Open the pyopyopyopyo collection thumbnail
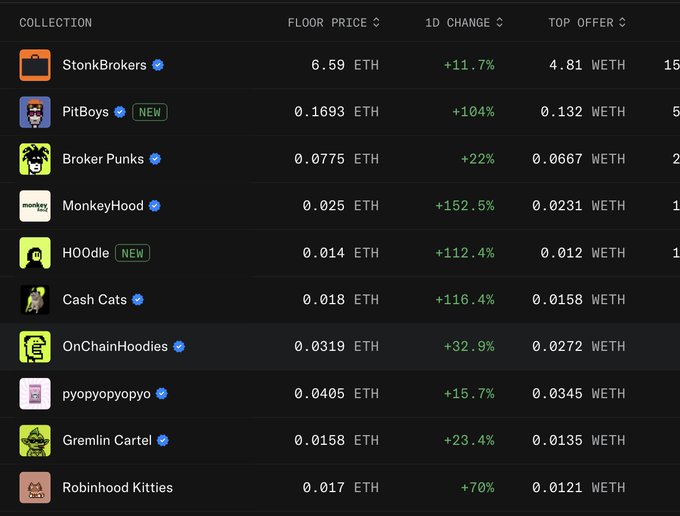This screenshot has height=516, width=680. [x=35, y=394]
